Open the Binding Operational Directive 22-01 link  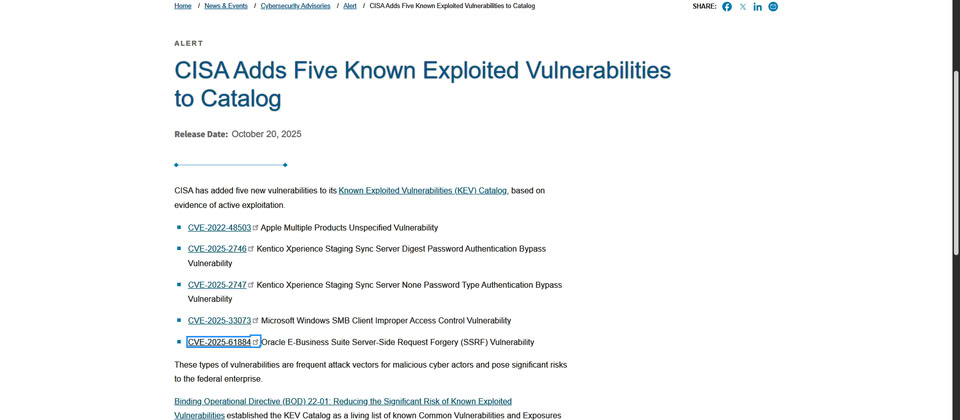click(x=342, y=401)
